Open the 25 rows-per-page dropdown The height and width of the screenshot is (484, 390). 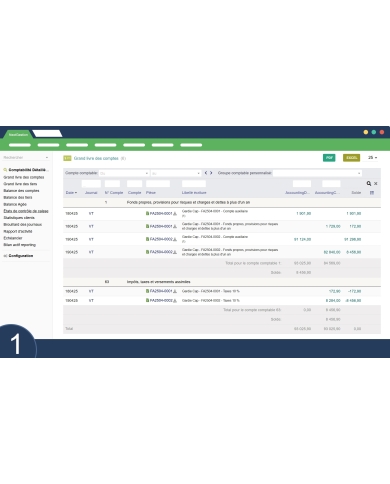click(372, 158)
